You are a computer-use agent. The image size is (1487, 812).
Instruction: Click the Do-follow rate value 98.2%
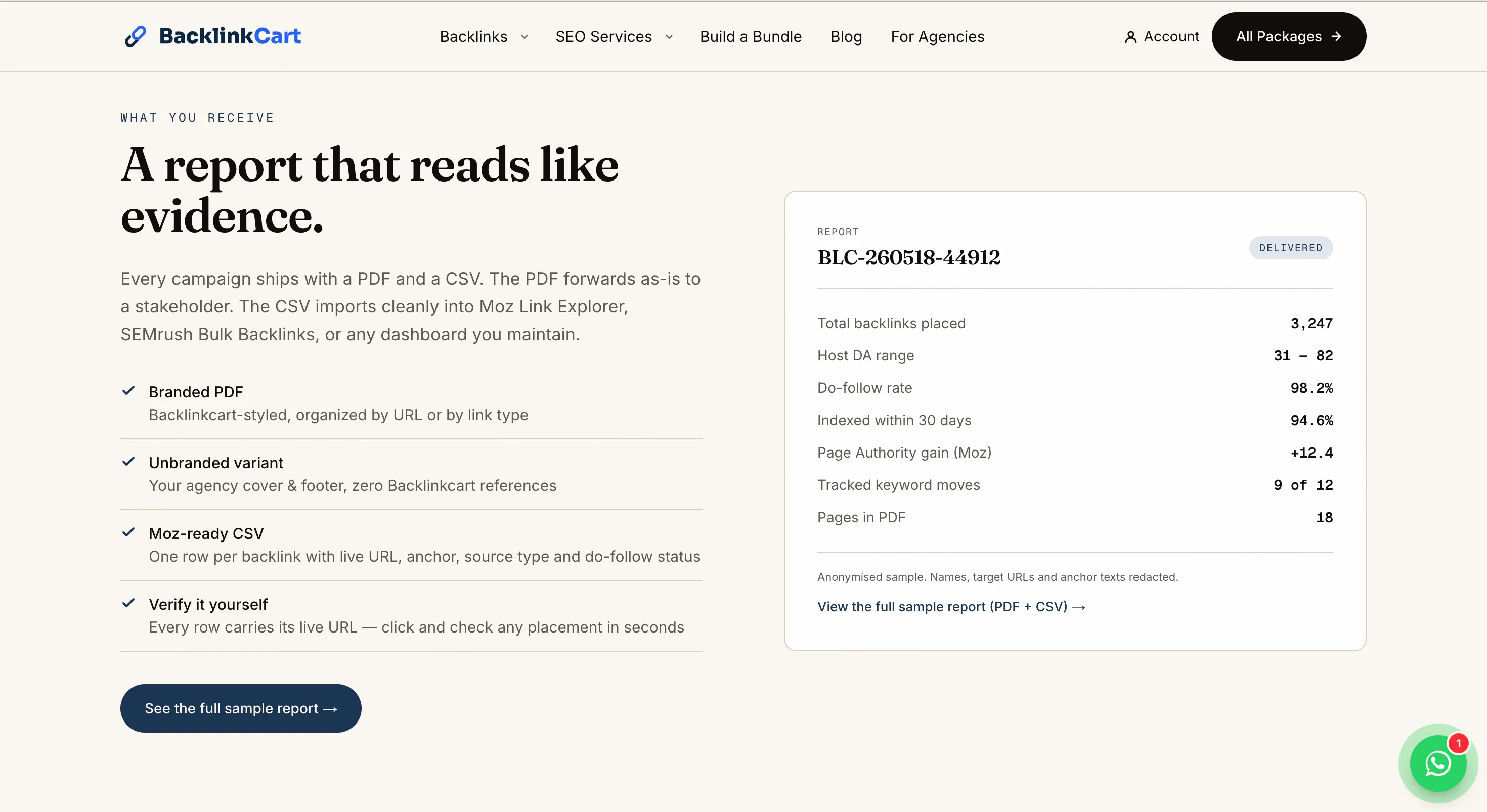(x=1311, y=388)
